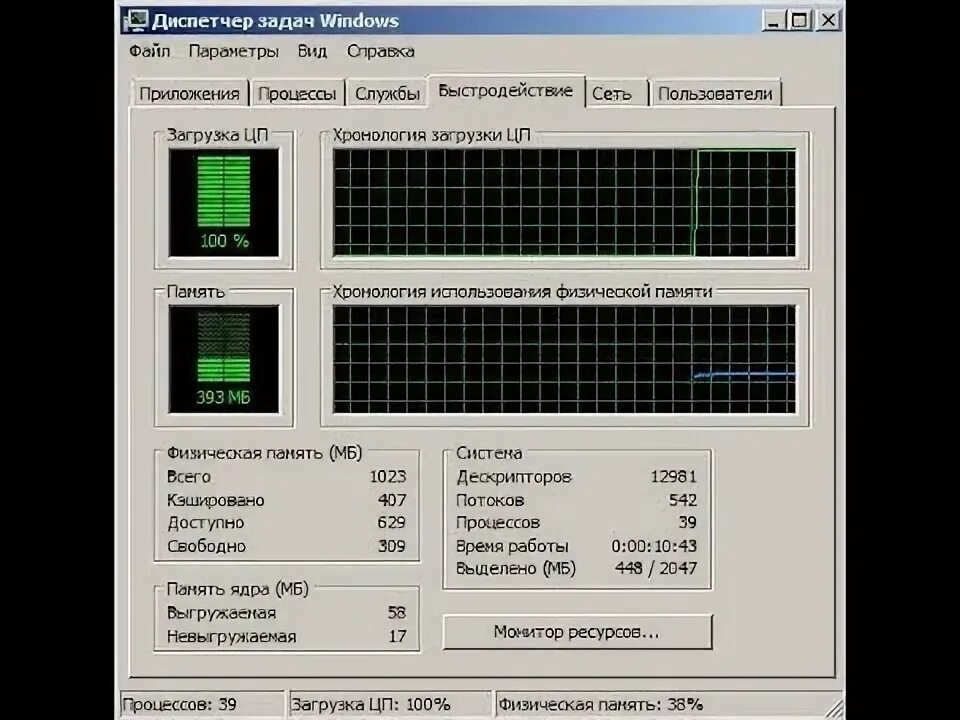Click the Дескрипторов value 12981
The width and height of the screenshot is (960, 720).
click(x=673, y=476)
